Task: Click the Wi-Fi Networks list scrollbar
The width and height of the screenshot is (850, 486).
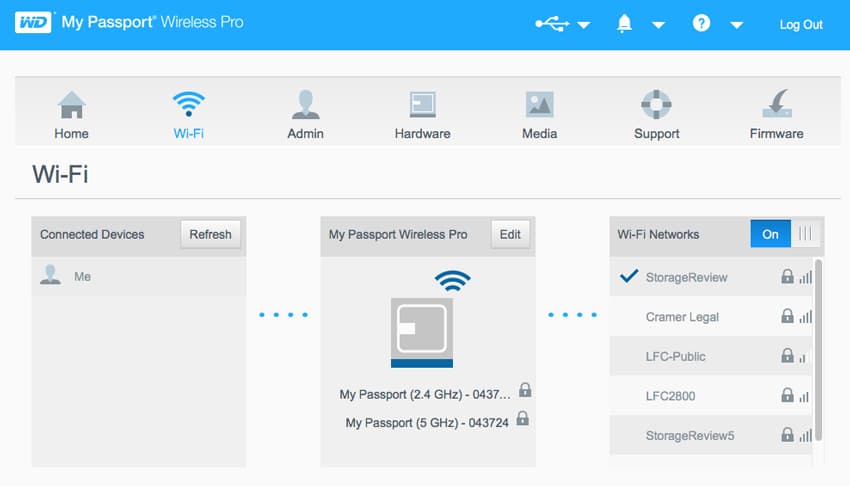Action: pyautogui.click(x=818, y=350)
